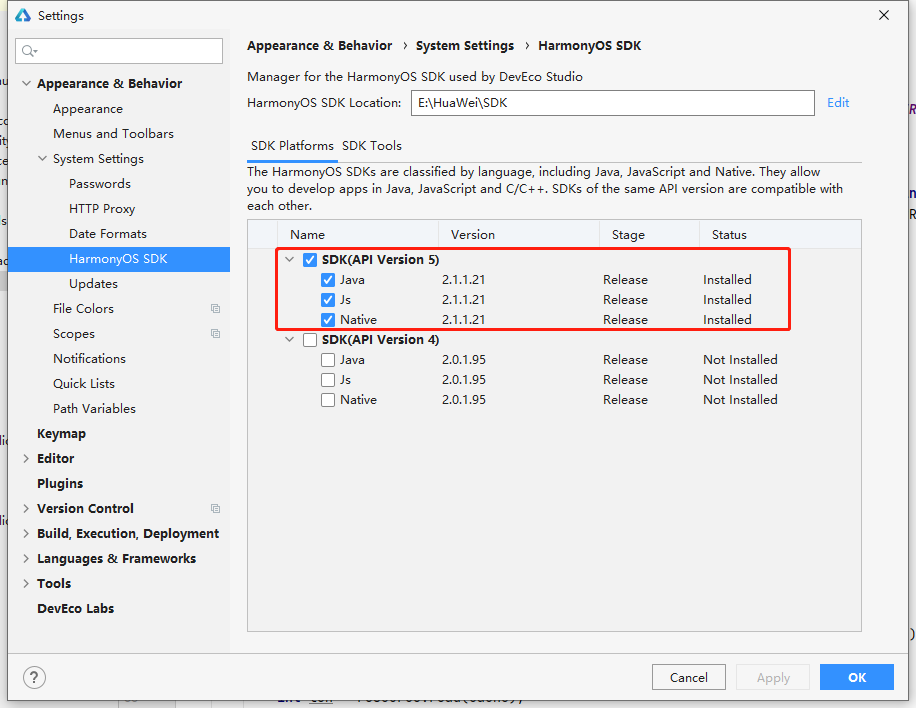Check SDK(API Version 4) checkbox
This screenshot has height=708, width=916.
tap(310, 340)
